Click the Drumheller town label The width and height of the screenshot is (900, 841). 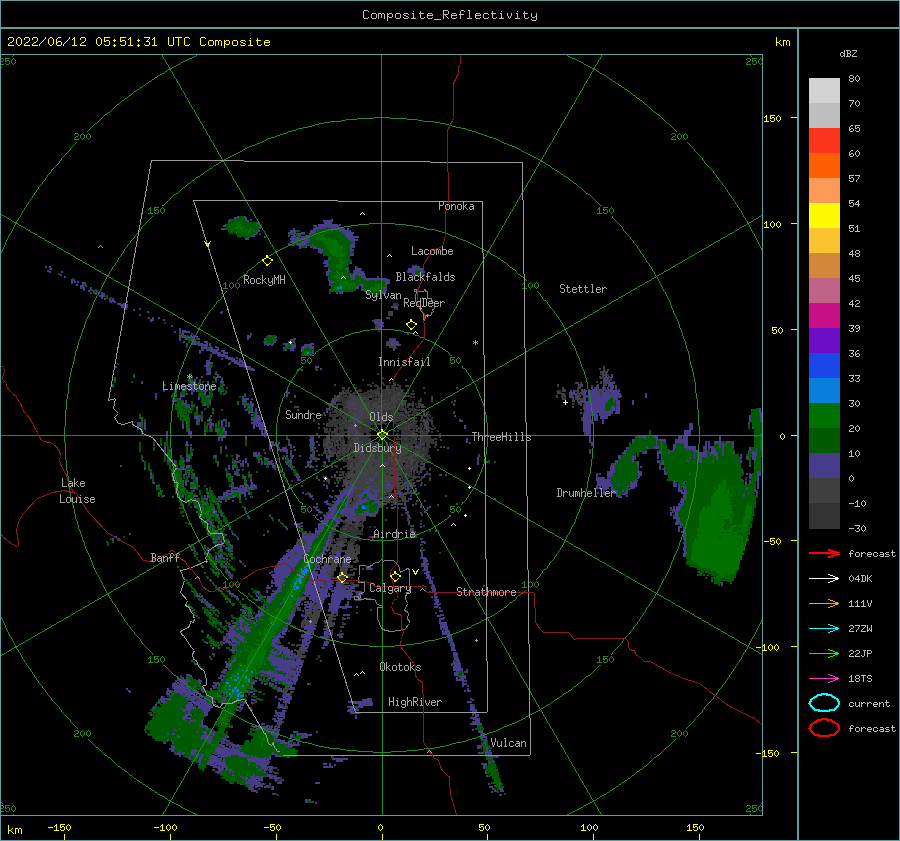coord(586,493)
